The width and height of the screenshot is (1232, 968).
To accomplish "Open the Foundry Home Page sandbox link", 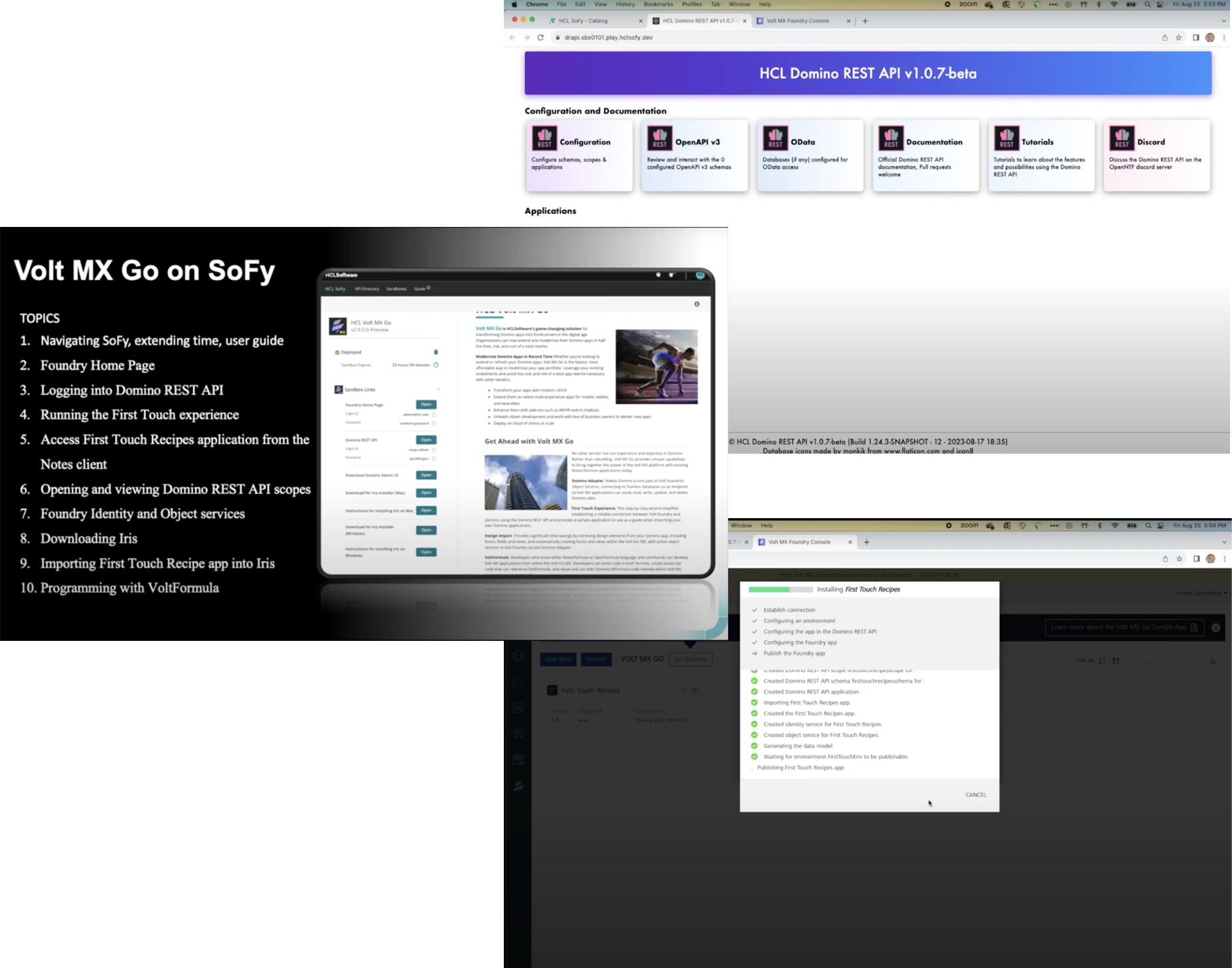I will tap(426, 405).
